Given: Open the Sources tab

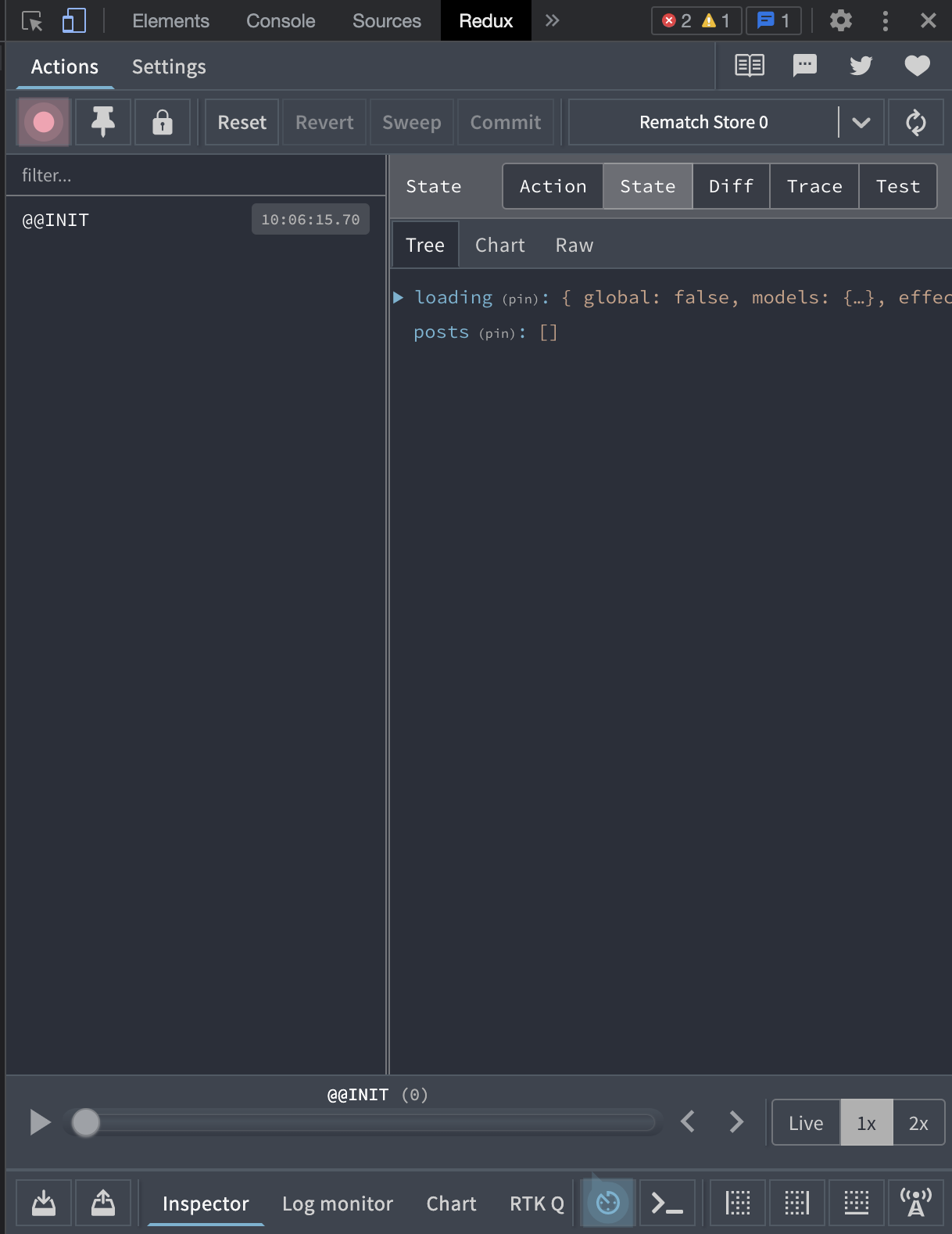Looking at the screenshot, I should 386,21.
